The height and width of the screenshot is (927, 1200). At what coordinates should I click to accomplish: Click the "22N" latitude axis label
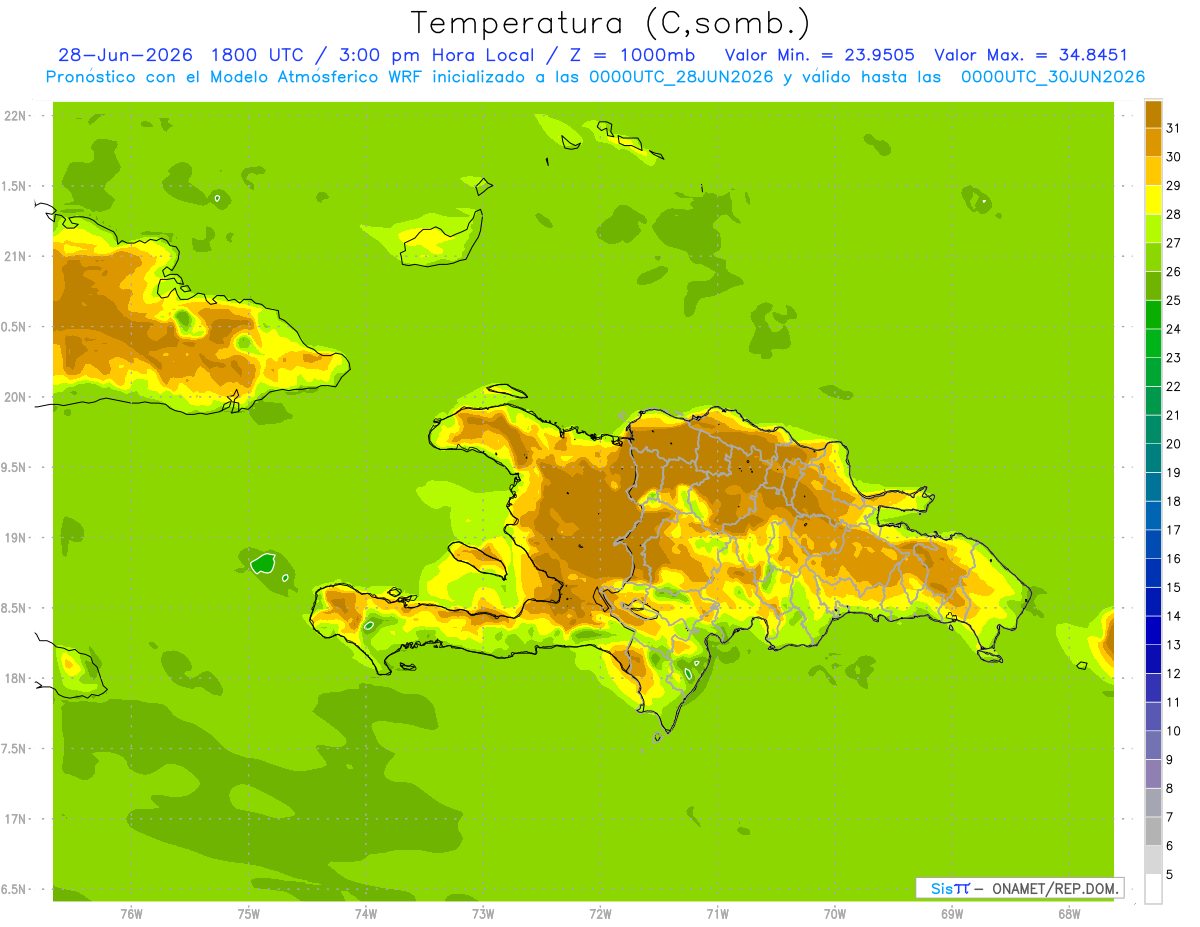tap(15, 116)
